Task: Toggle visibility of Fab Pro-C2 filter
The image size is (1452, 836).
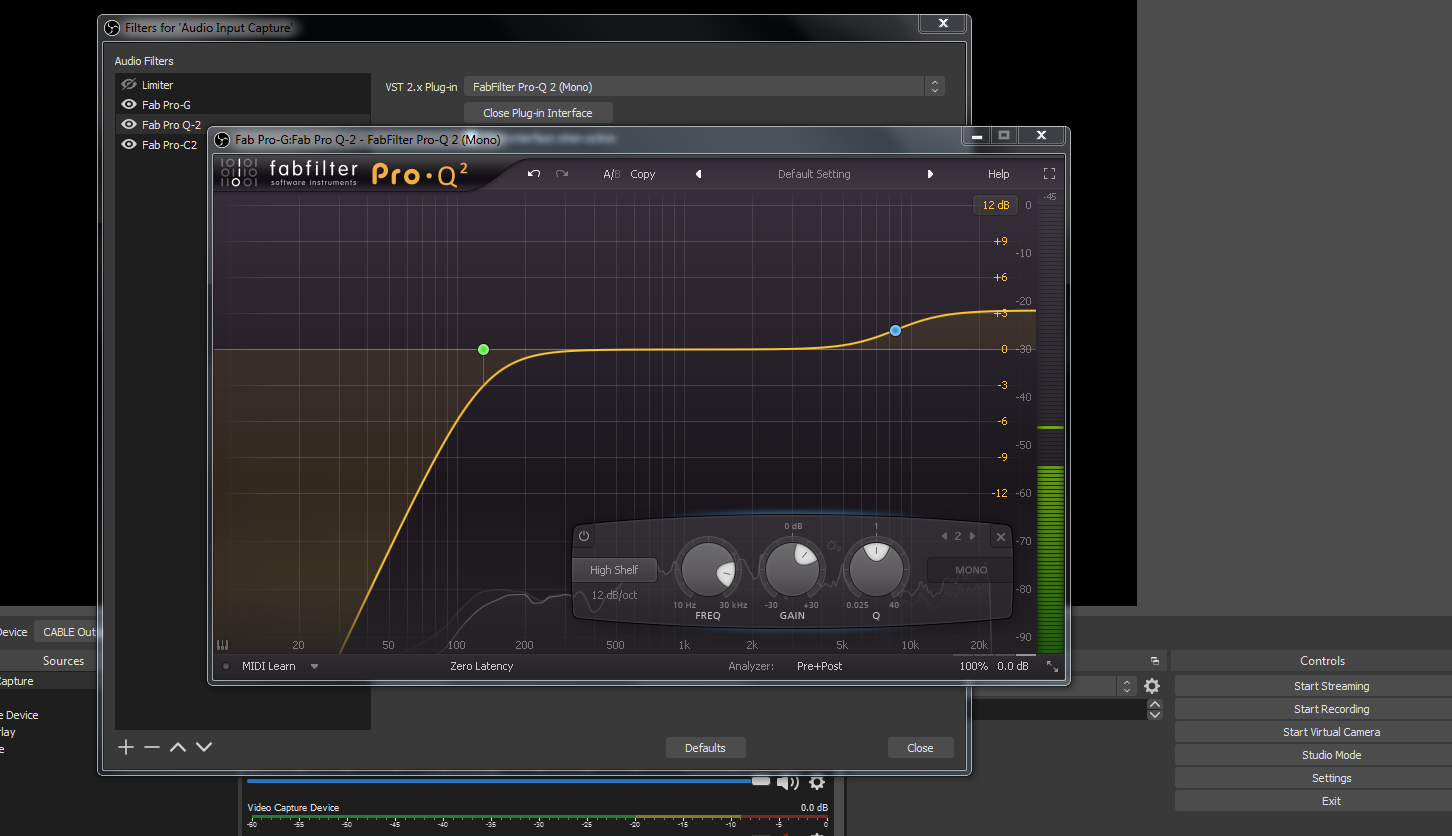Action: click(x=129, y=145)
